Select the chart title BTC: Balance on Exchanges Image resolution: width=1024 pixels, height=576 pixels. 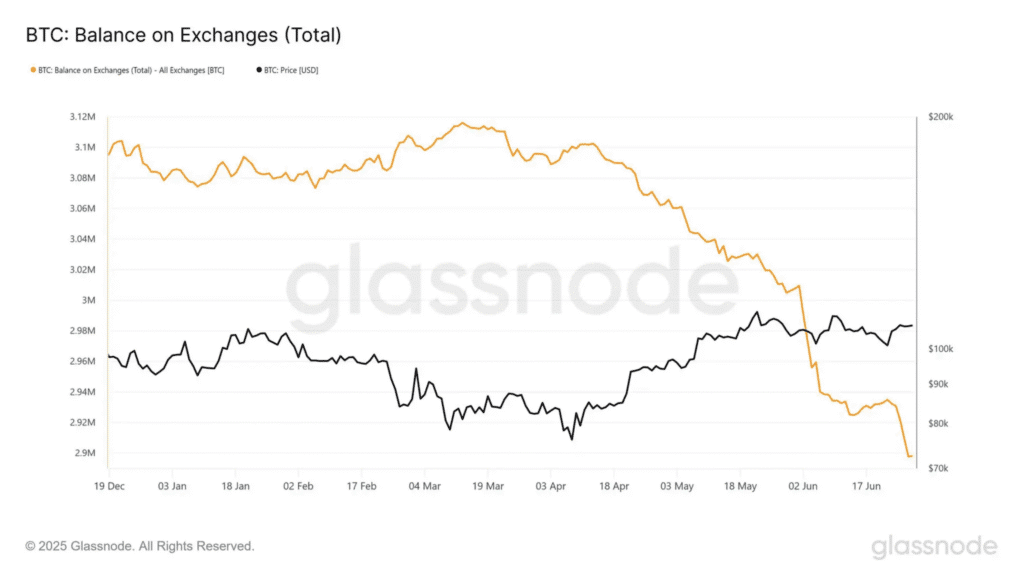point(183,35)
